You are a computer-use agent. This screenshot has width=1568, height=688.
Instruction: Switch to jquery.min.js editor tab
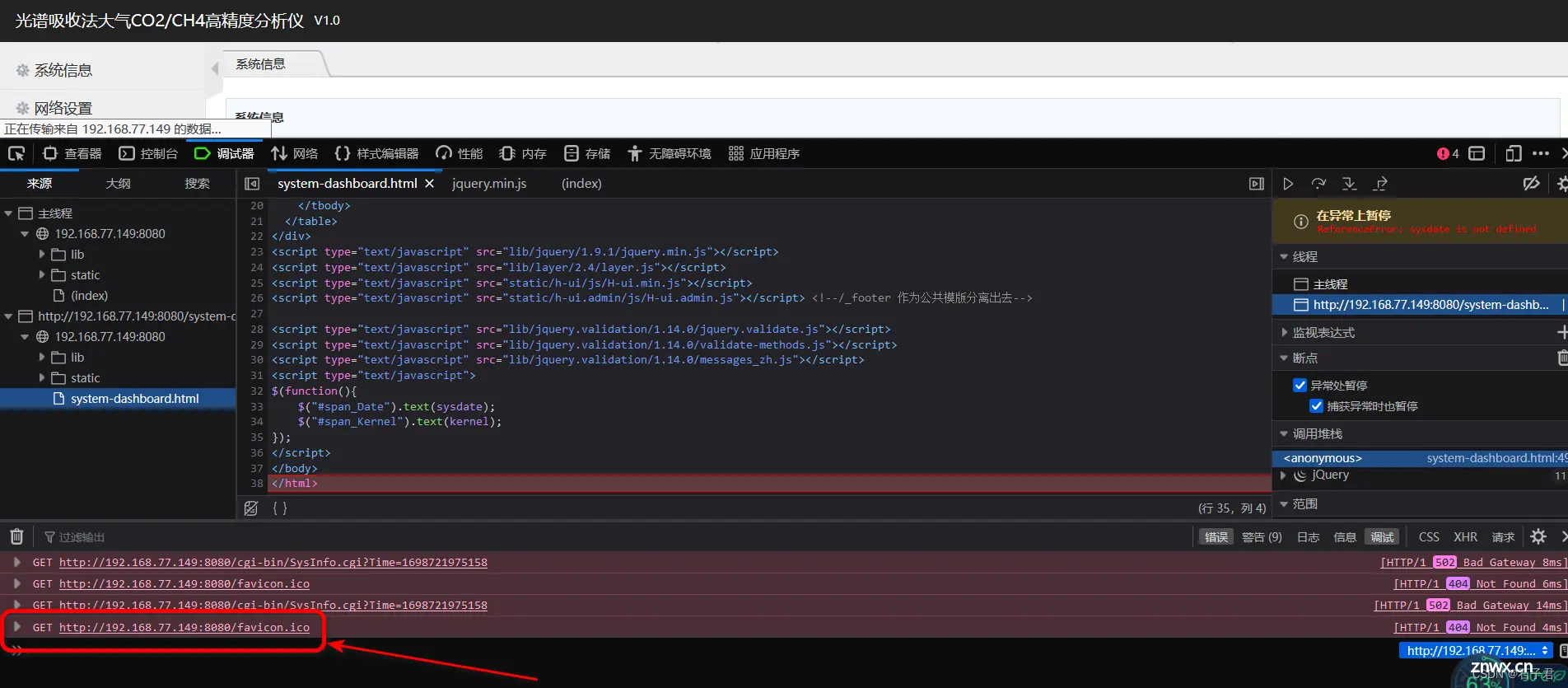tap(489, 184)
